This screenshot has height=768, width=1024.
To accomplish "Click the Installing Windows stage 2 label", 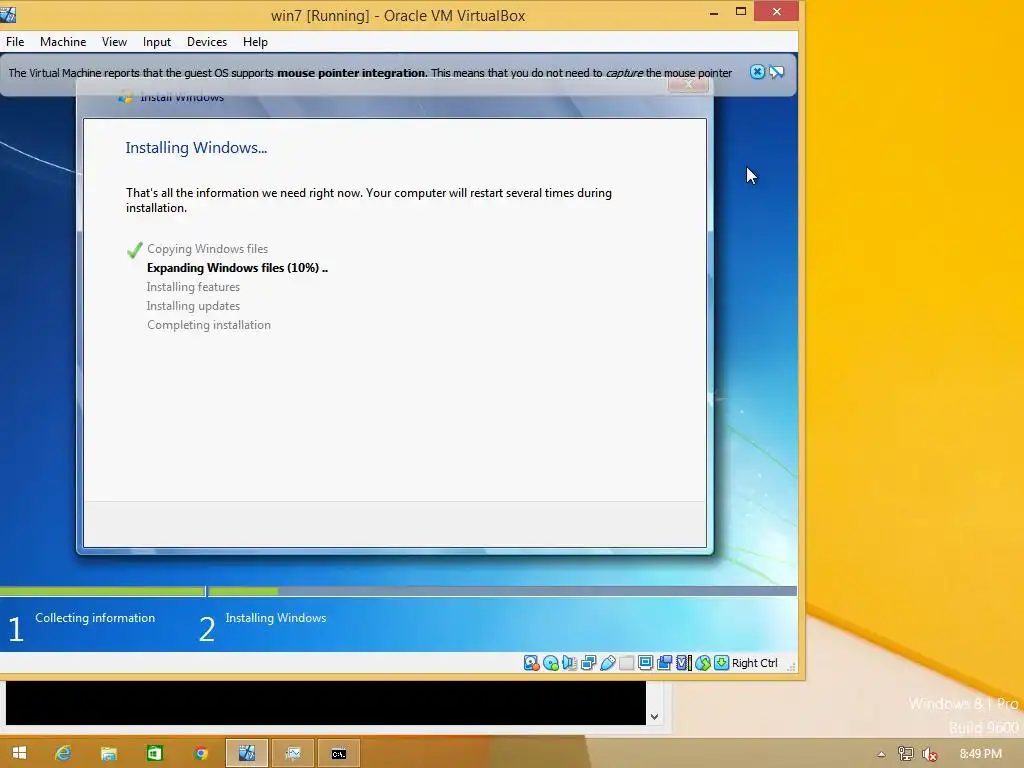I will tap(276, 618).
